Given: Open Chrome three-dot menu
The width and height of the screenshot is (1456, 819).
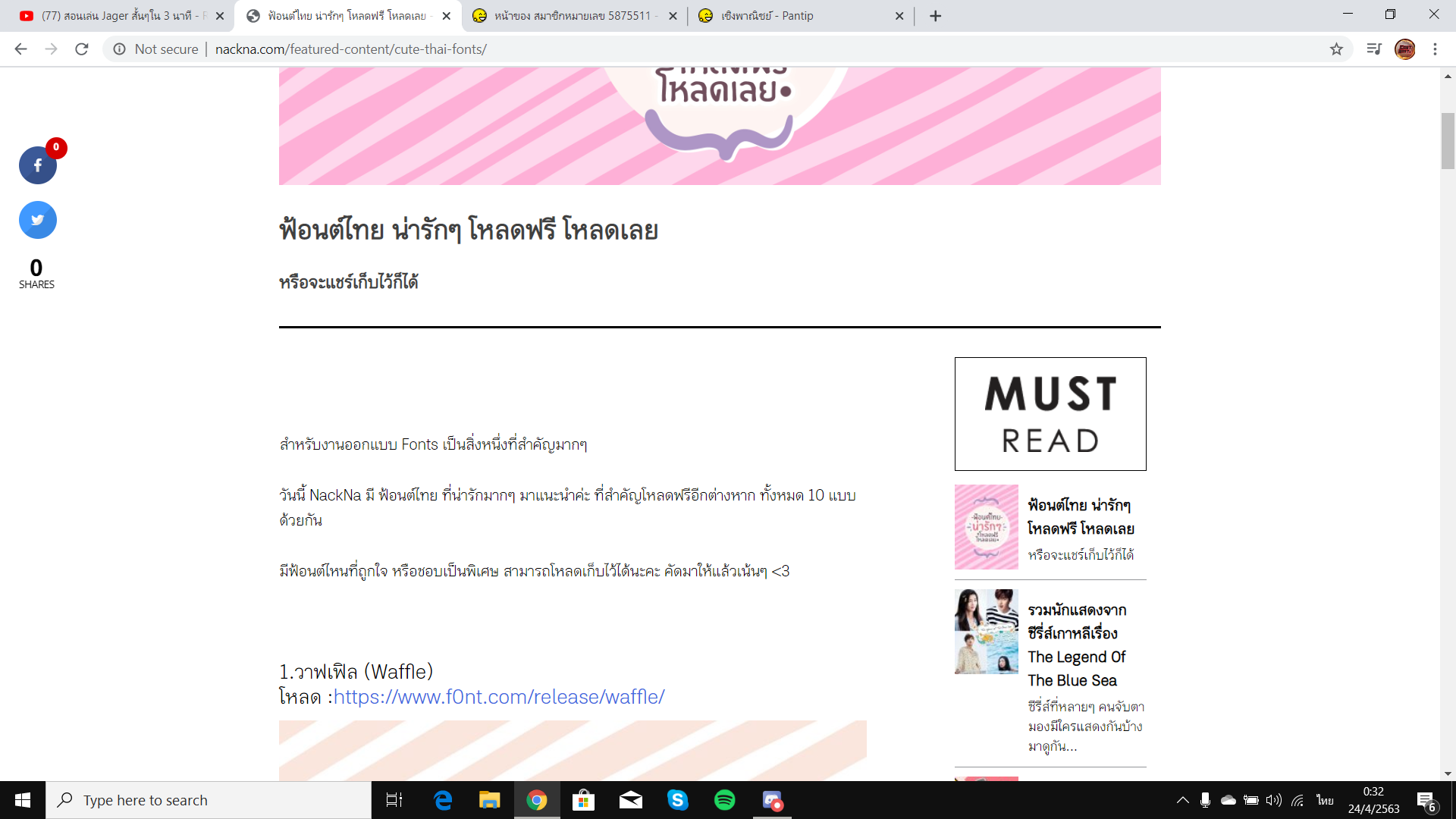Looking at the screenshot, I should pos(1435,49).
